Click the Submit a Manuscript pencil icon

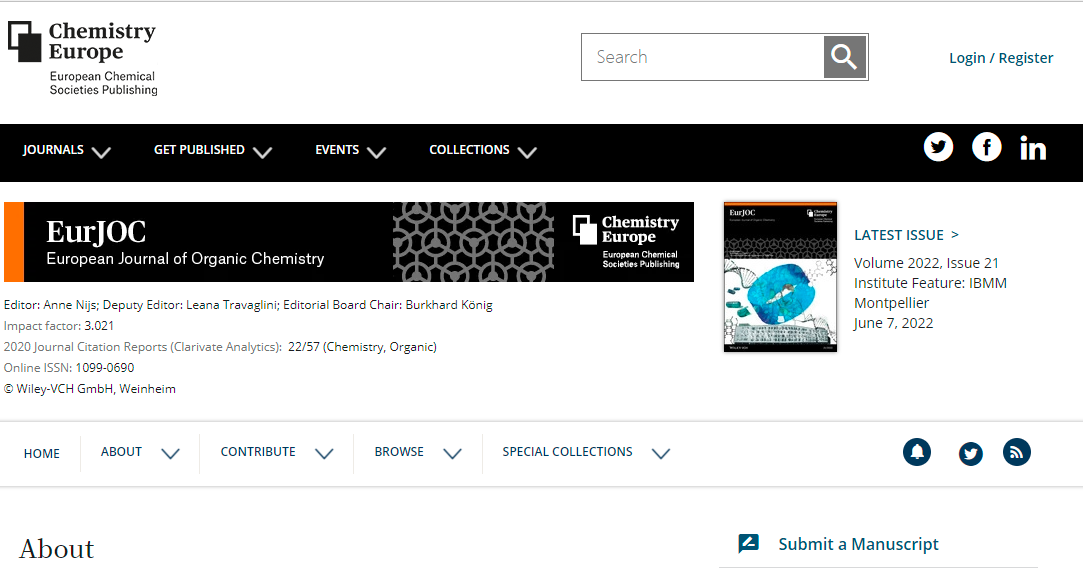click(x=748, y=544)
